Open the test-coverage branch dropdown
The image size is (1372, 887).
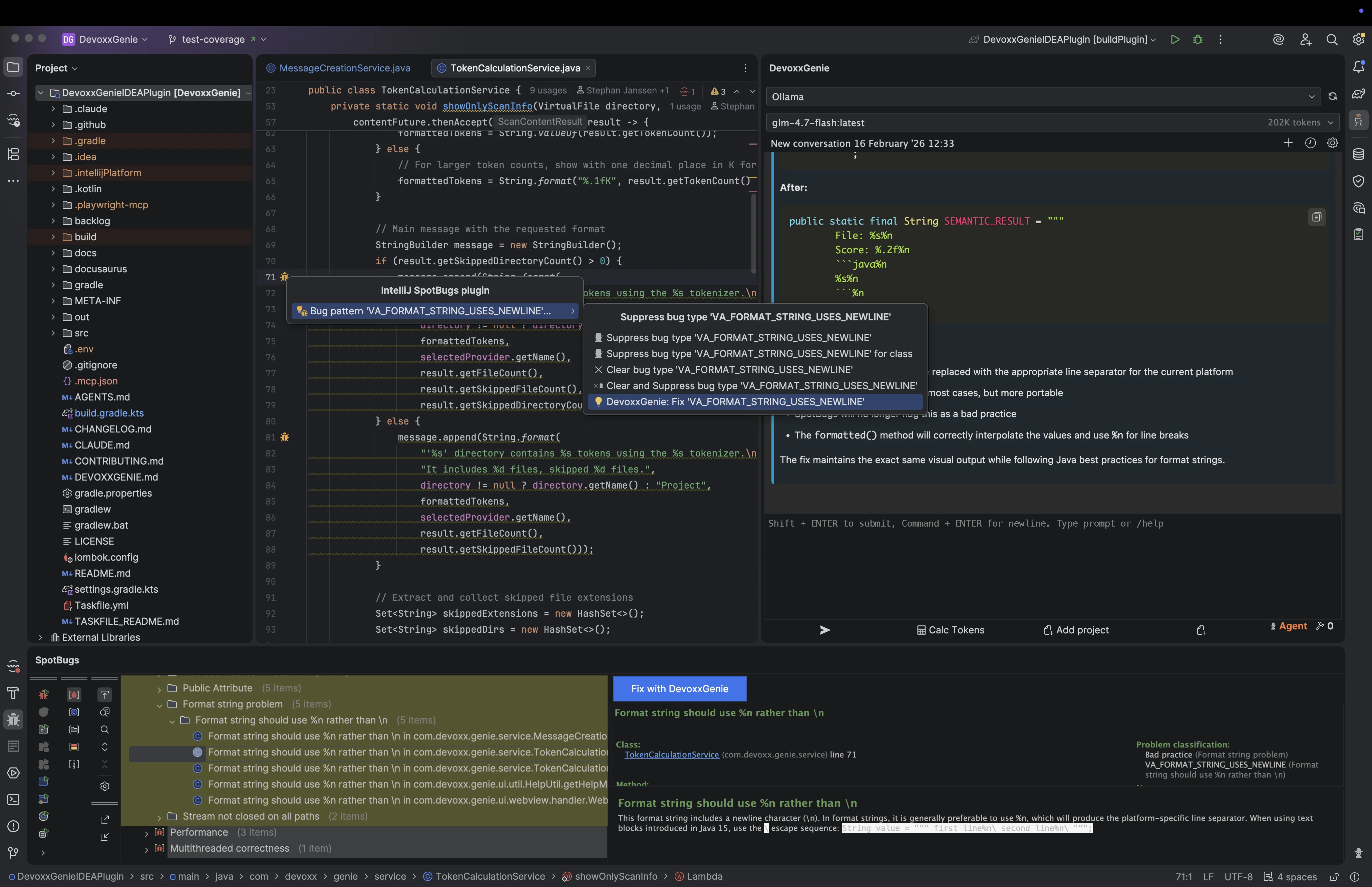(218, 39)
